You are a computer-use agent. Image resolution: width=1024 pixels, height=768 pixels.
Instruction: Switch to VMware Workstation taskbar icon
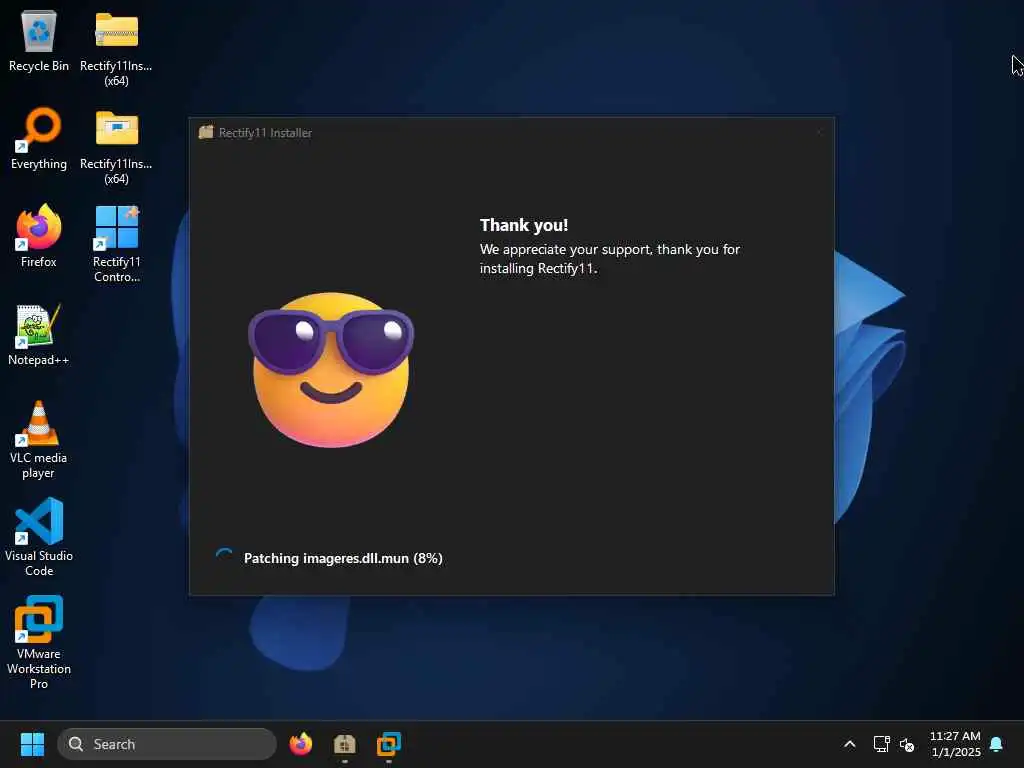click(389, 744)
